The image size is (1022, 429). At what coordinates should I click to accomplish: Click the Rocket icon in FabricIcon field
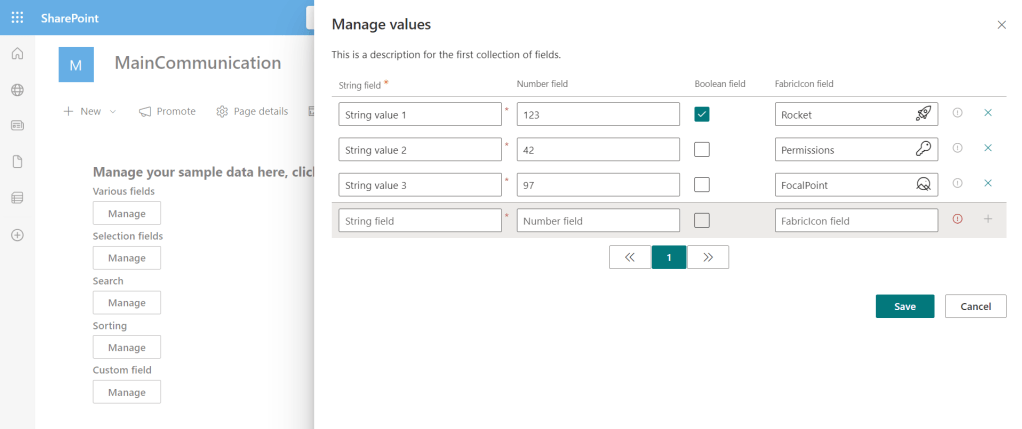click(x=923, y=114)
